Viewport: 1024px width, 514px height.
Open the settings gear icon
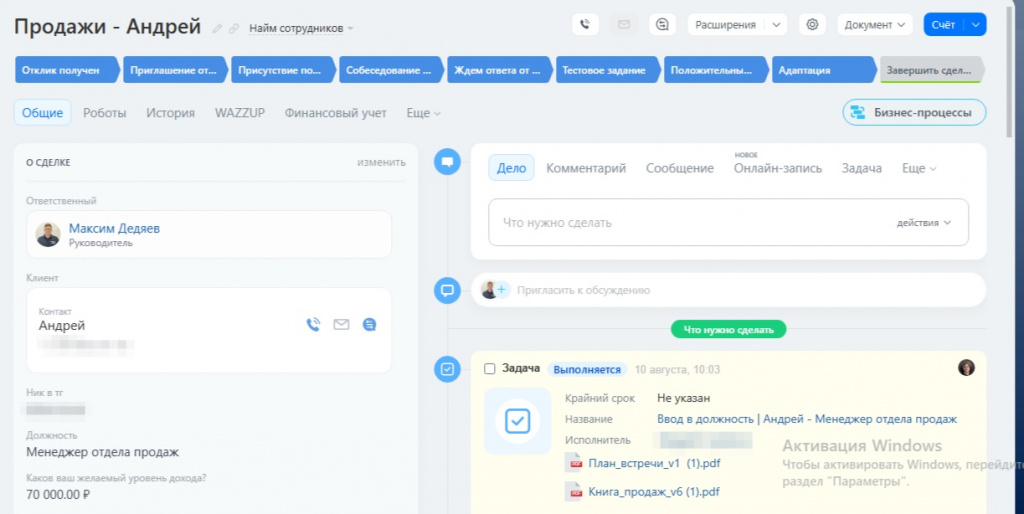point(812,25)
